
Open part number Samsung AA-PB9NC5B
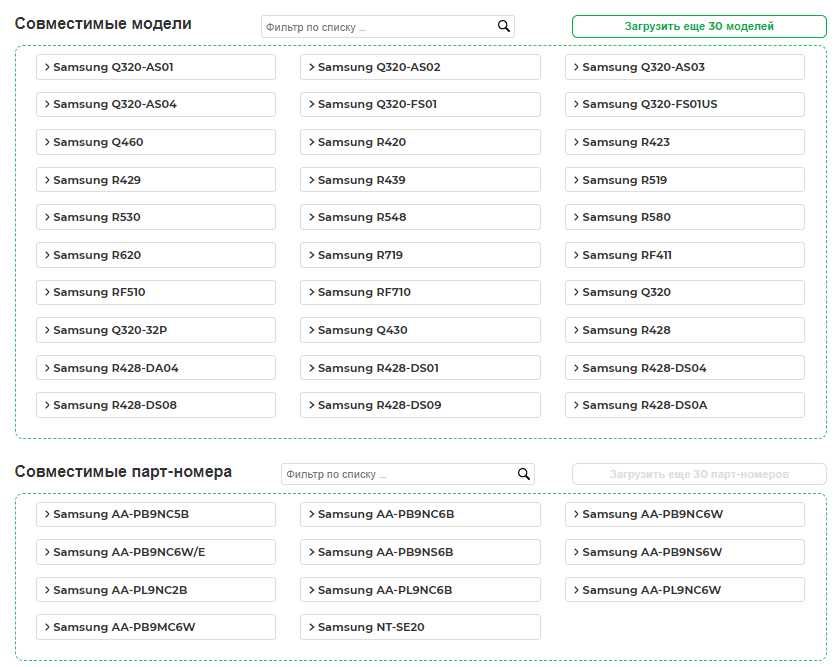tap(156, 514)
